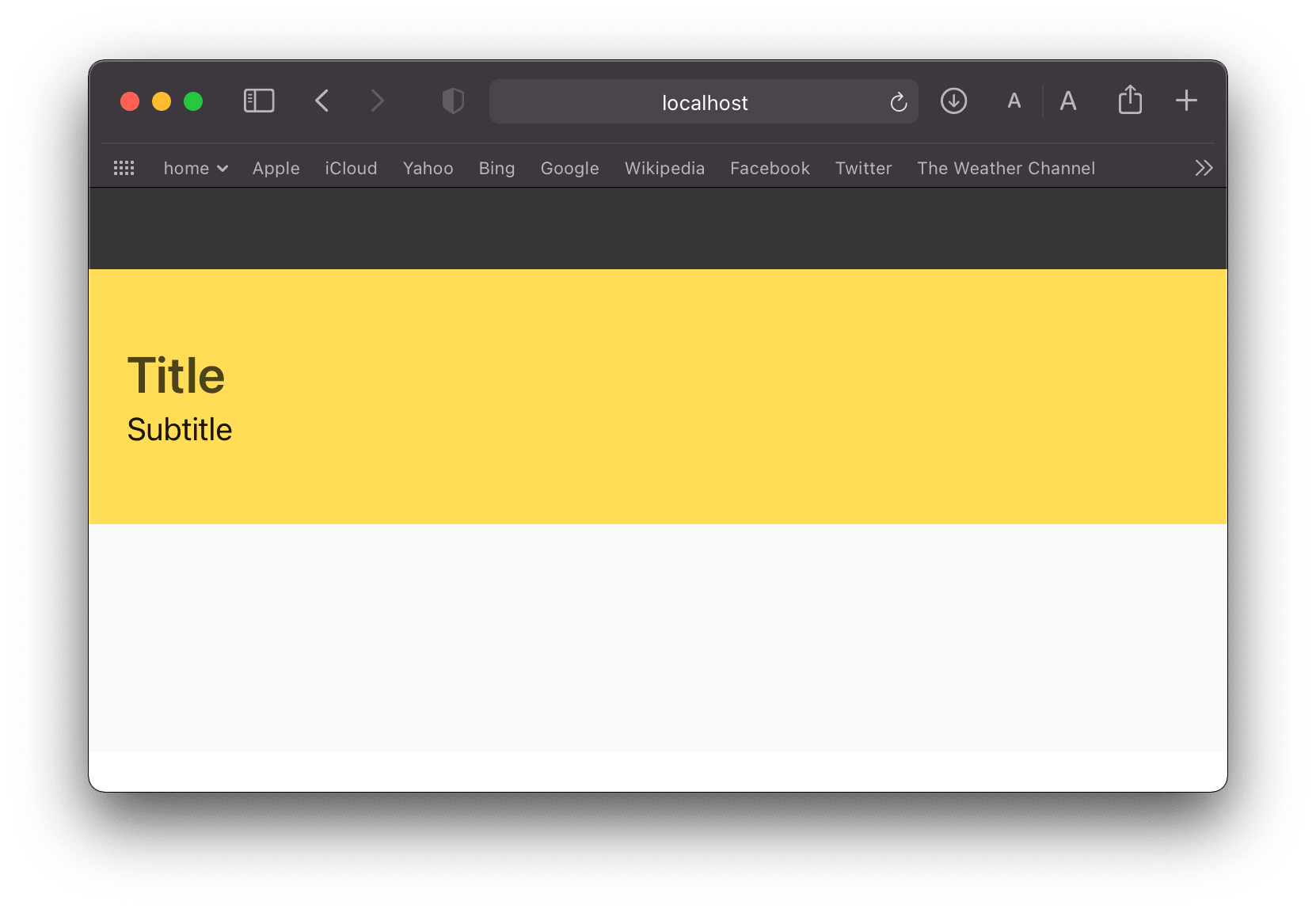Open the iCloud bookmark

coord(351,168)
